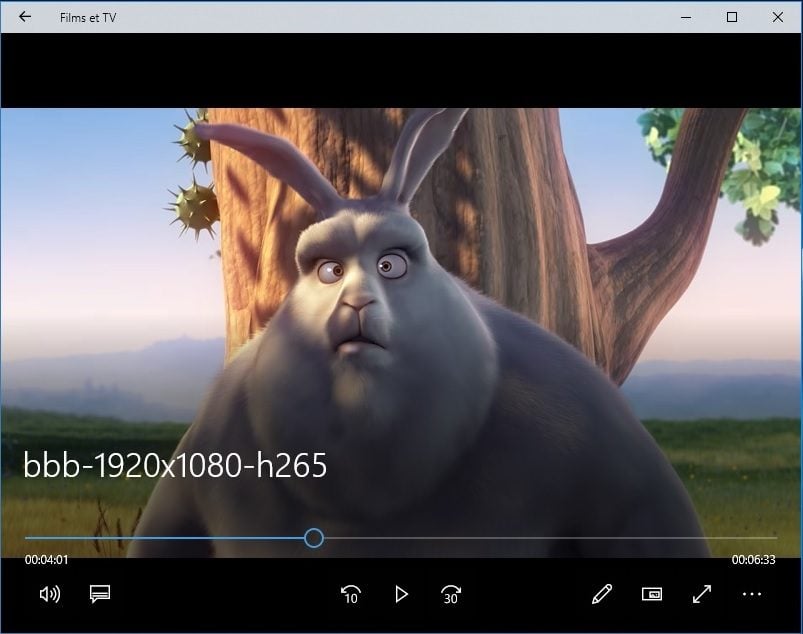The image size is (803, 634).
Task: Open more options ellipsis menu
Action: [752, 594]
